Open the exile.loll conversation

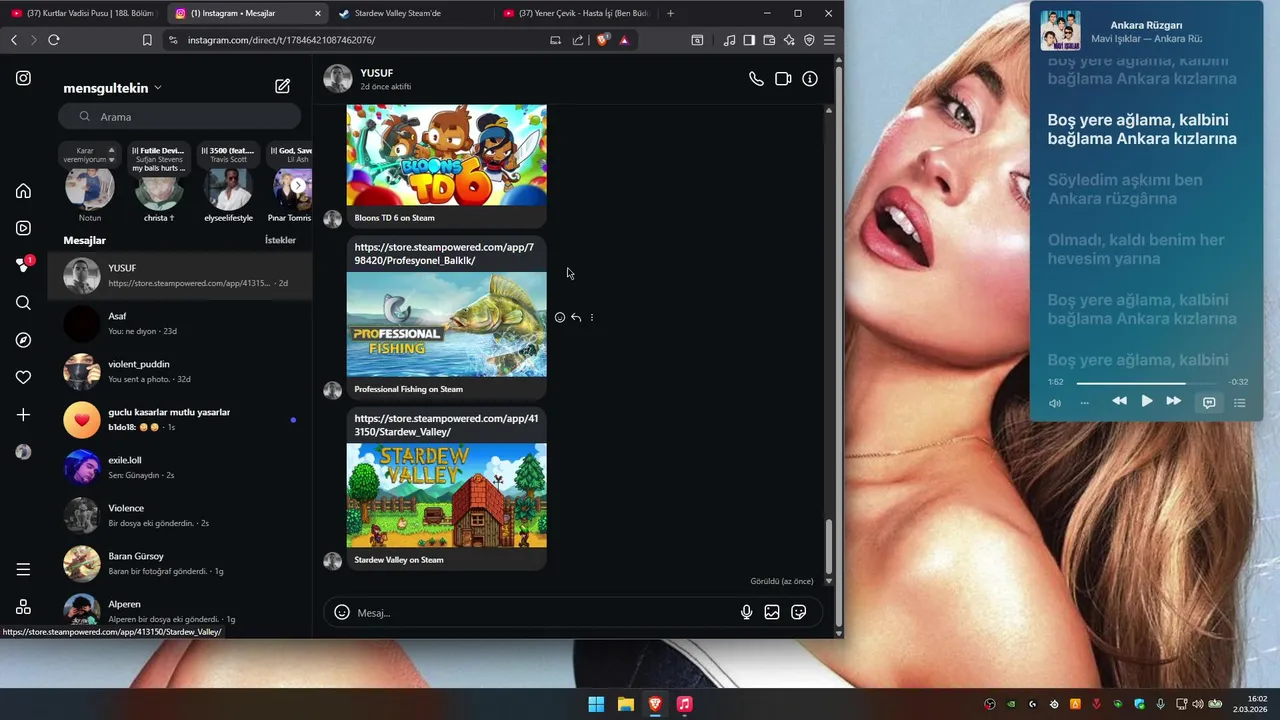180,467
